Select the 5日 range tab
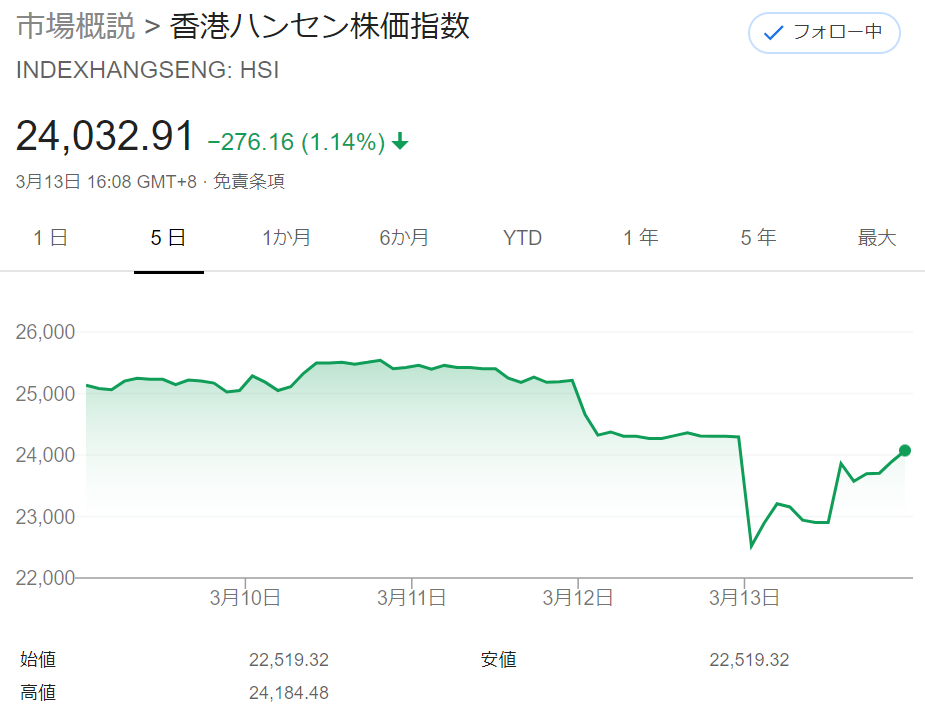Image resolution: width=925 pixels, height=728 pixels. click(169, 238)
